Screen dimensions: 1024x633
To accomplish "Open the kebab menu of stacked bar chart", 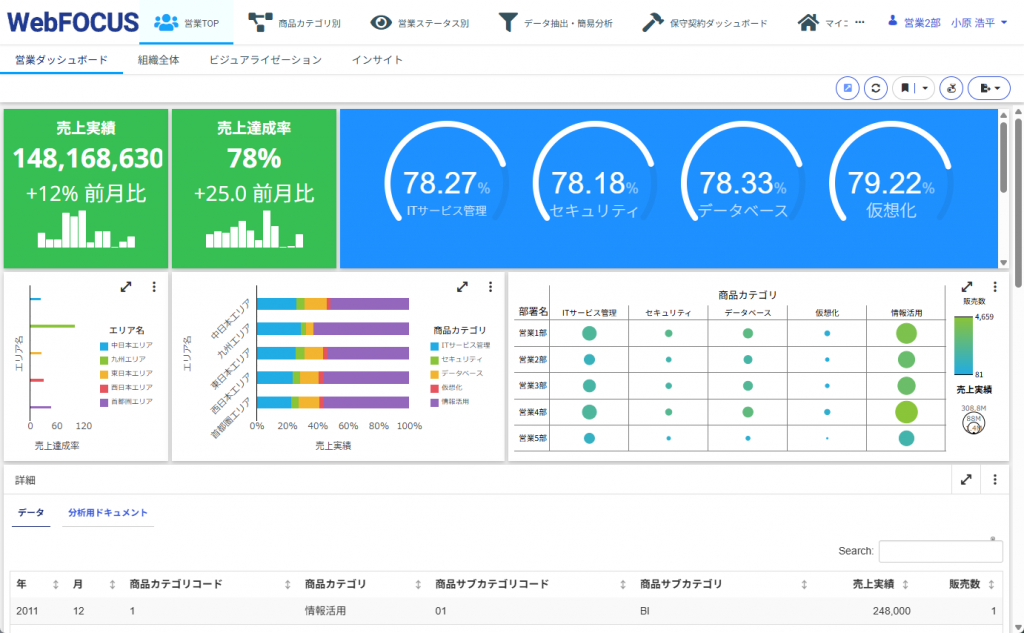I will pyautogui.click(x=490, y=287).
